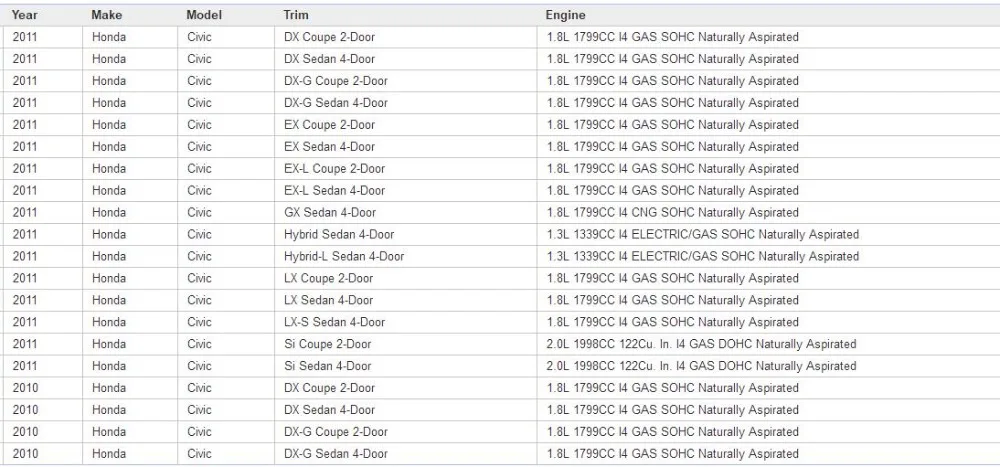
Task: Select the Si Sedan 4-Door trim cell
Action: click(406, 366)
